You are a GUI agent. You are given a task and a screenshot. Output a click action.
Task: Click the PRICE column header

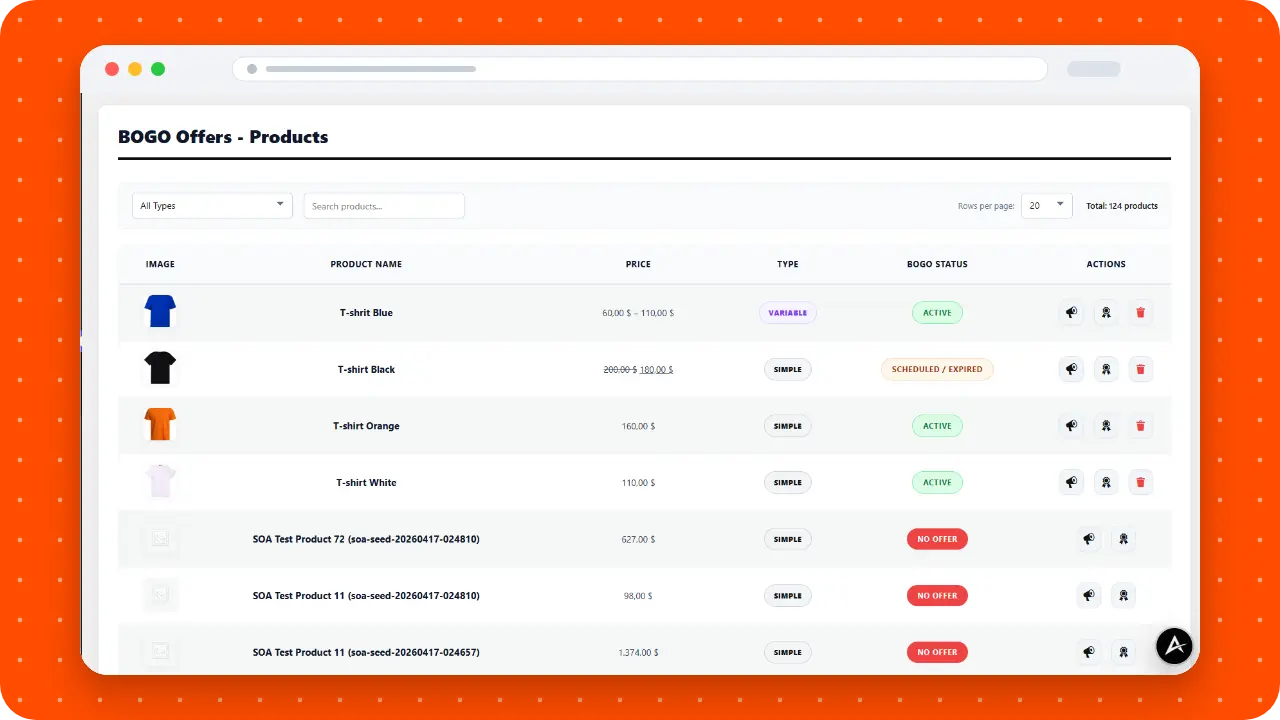(x=638, y=264)
